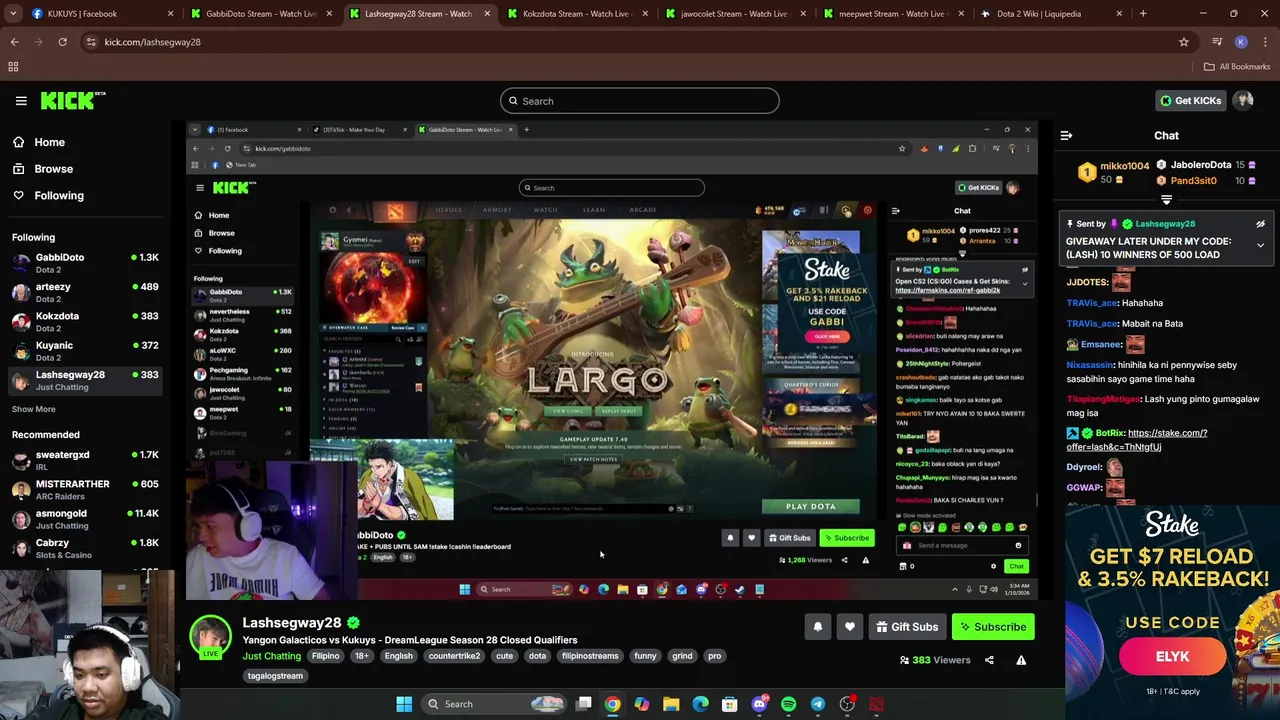Open the Windows Start menu
Screen dimensions: 1280x720
404,704
